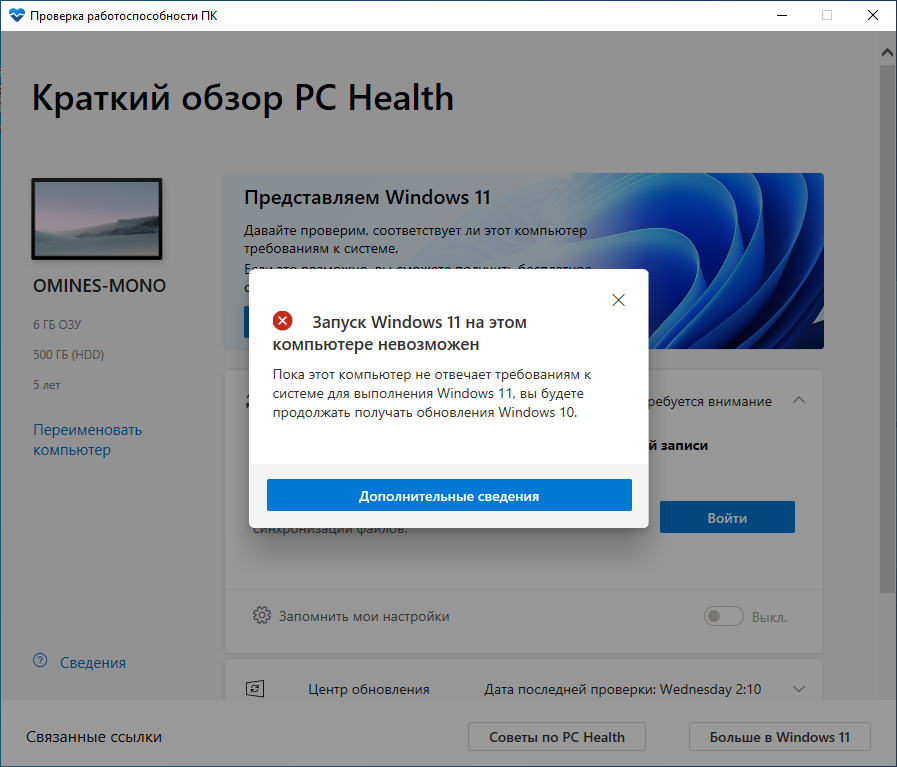Click the Представляем Windows 11 heading

(367, 197)
